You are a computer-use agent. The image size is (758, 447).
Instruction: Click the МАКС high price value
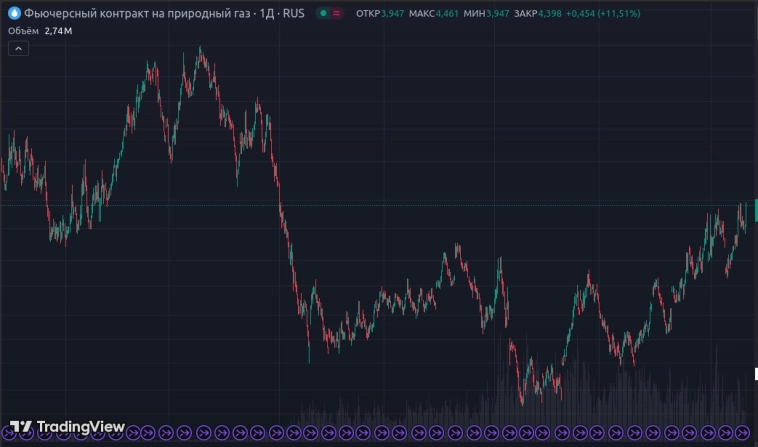pos(446,14)
